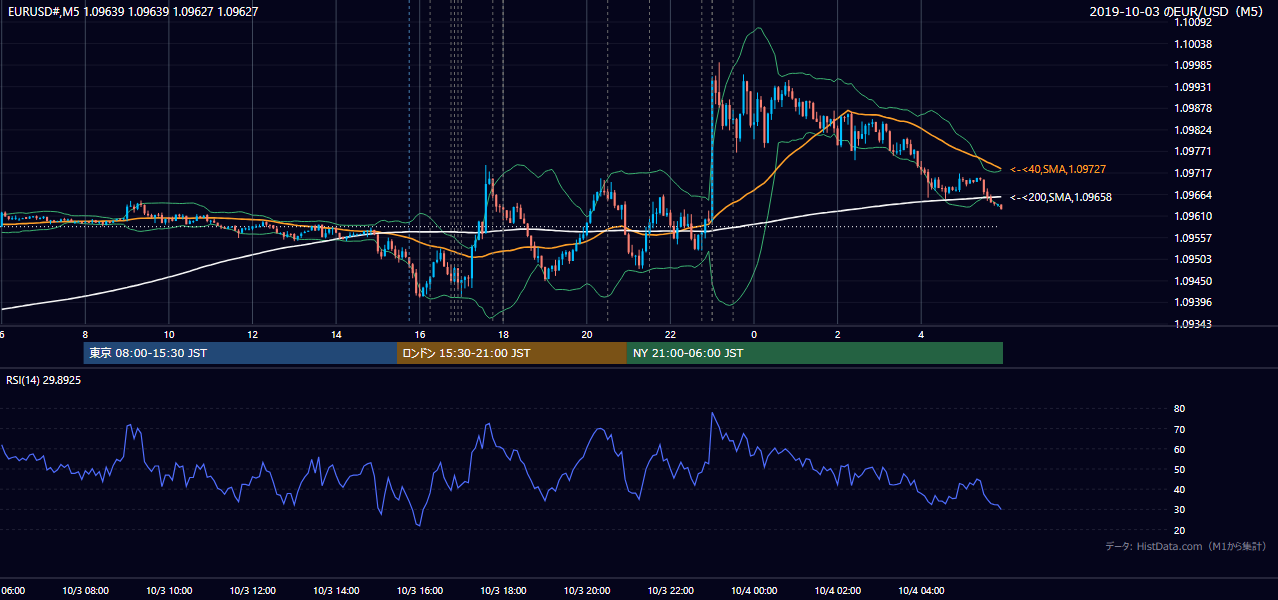Click price level 1.09717 on axis
The image size is (1278, 600).
point(1193,173)
